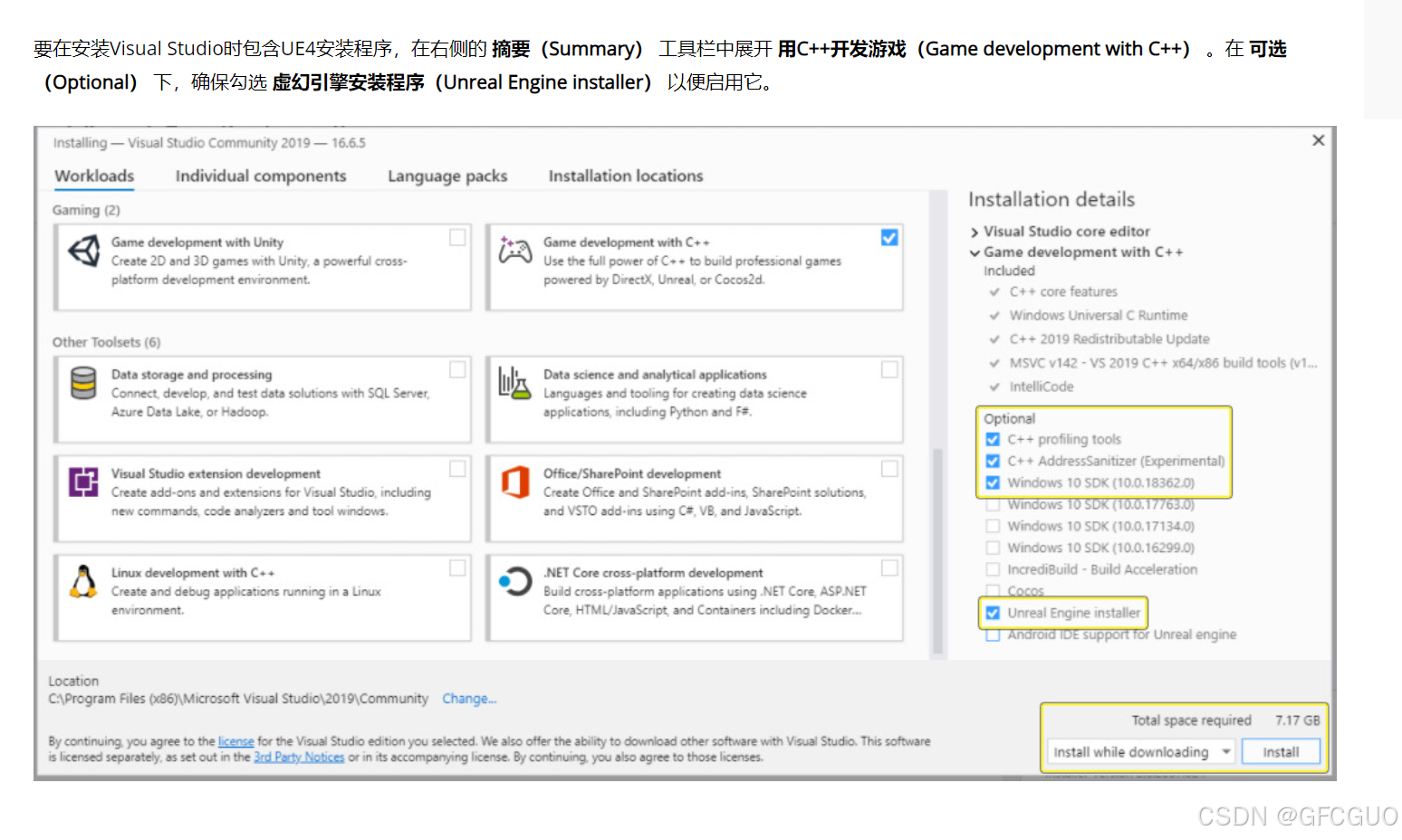This screenshot has width=1402, height=840.
Task: Uncheck C++ profiling tools option
Action: click(x=993, y=439)
